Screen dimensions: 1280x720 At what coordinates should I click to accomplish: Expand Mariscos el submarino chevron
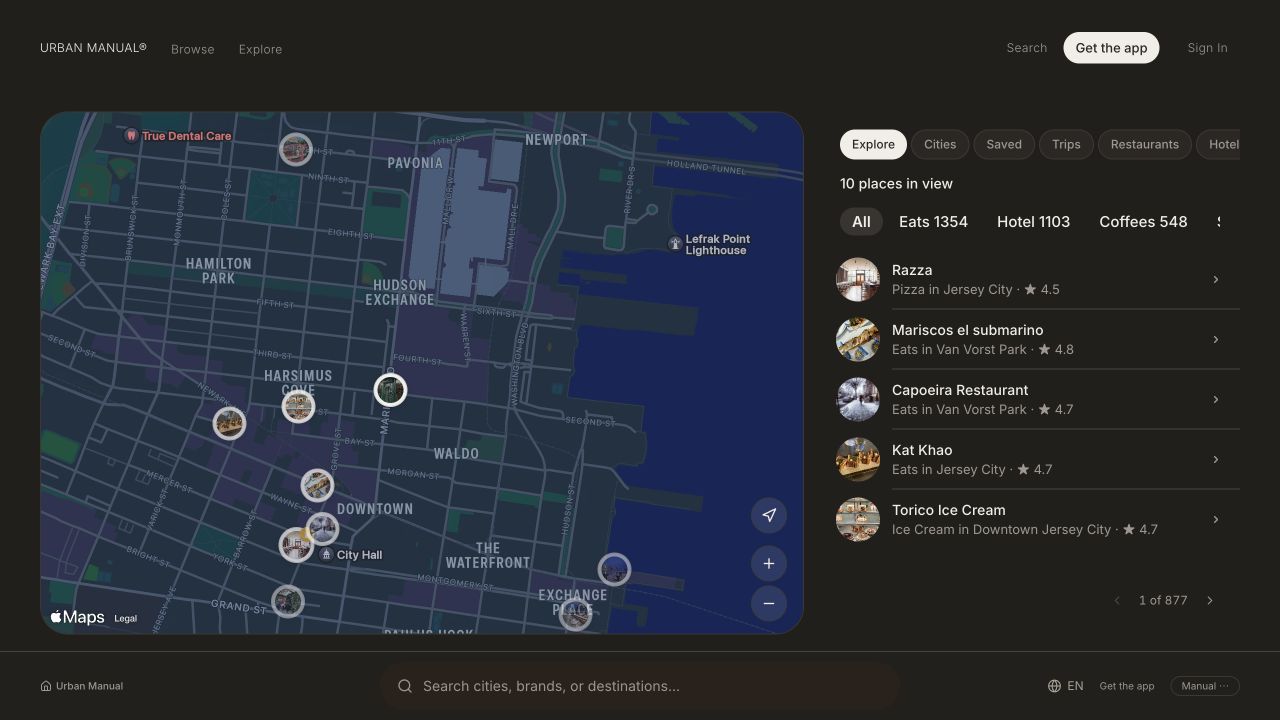[x=1216, y=340]
